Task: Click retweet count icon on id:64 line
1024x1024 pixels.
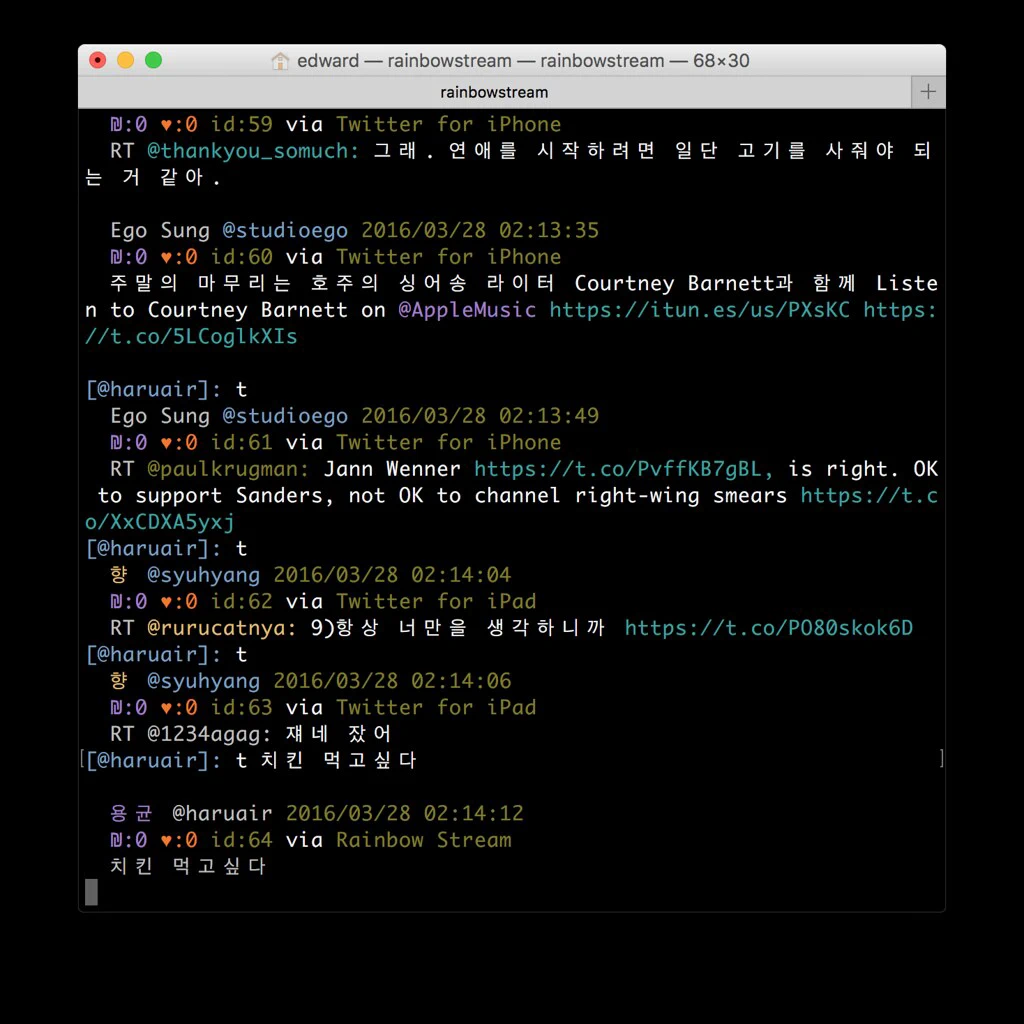Action: pos(116,840)
